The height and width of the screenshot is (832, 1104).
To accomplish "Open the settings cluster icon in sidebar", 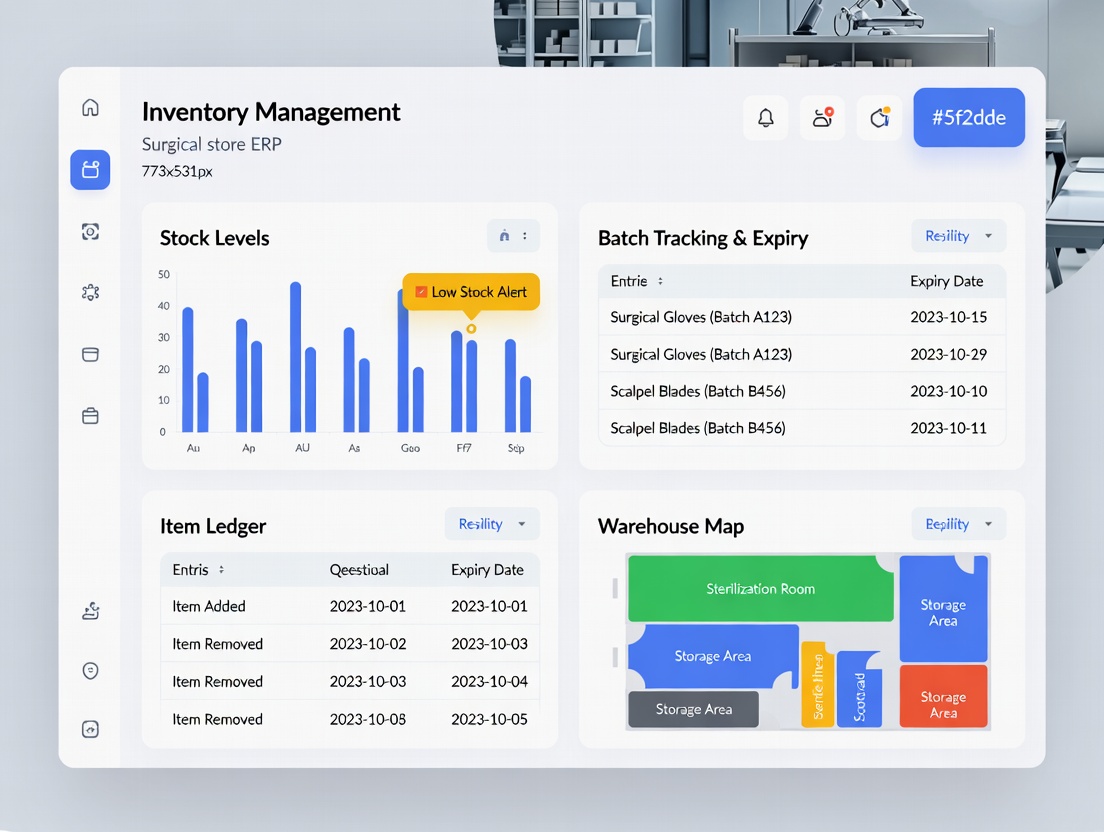I will (90, 292).
